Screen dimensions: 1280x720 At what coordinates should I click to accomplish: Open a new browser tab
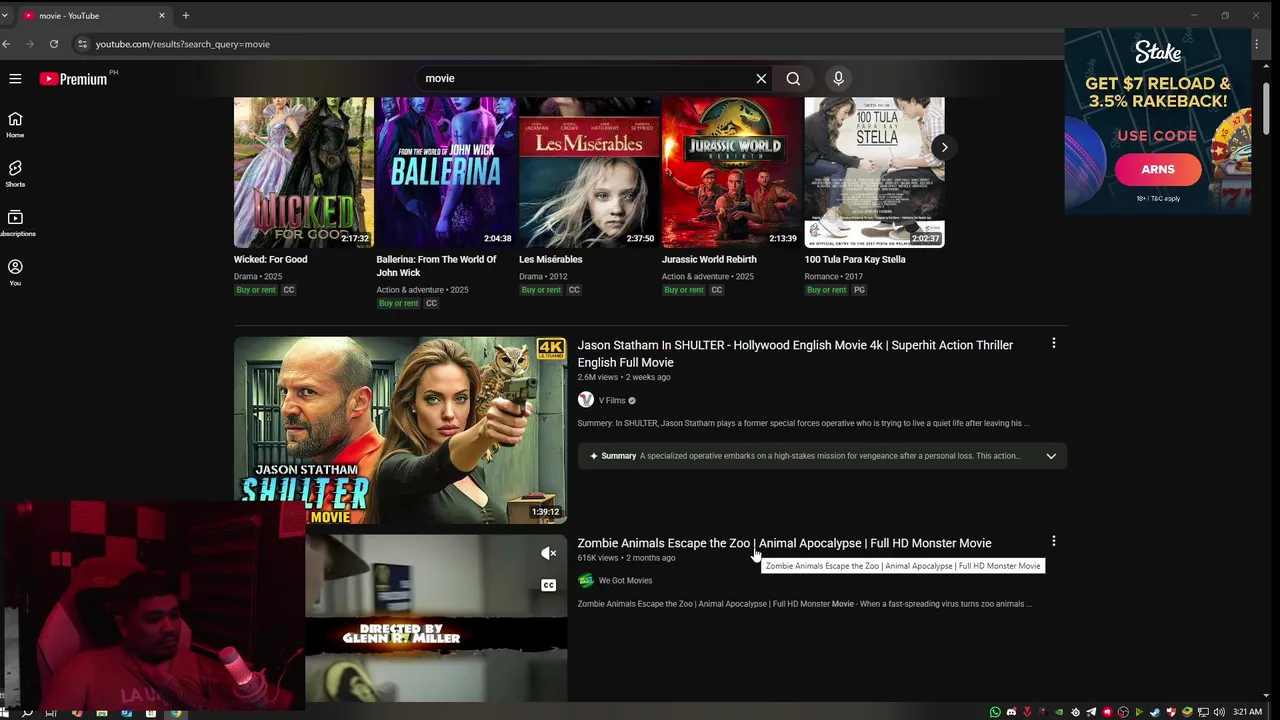[x=186, y=15]
